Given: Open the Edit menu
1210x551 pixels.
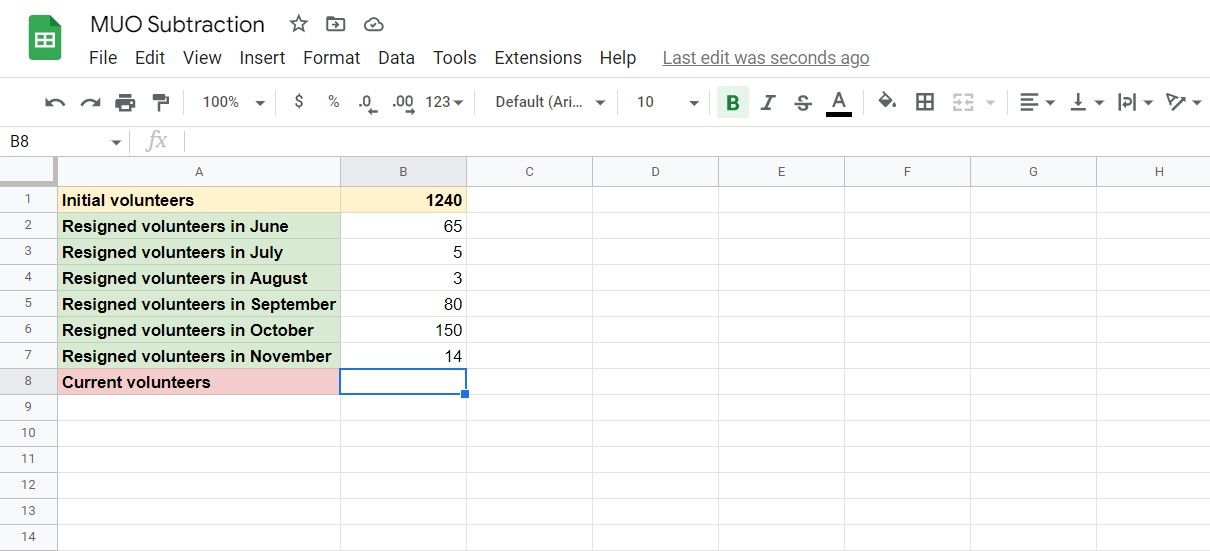Looking at the screenshot, I should point(150,58).
